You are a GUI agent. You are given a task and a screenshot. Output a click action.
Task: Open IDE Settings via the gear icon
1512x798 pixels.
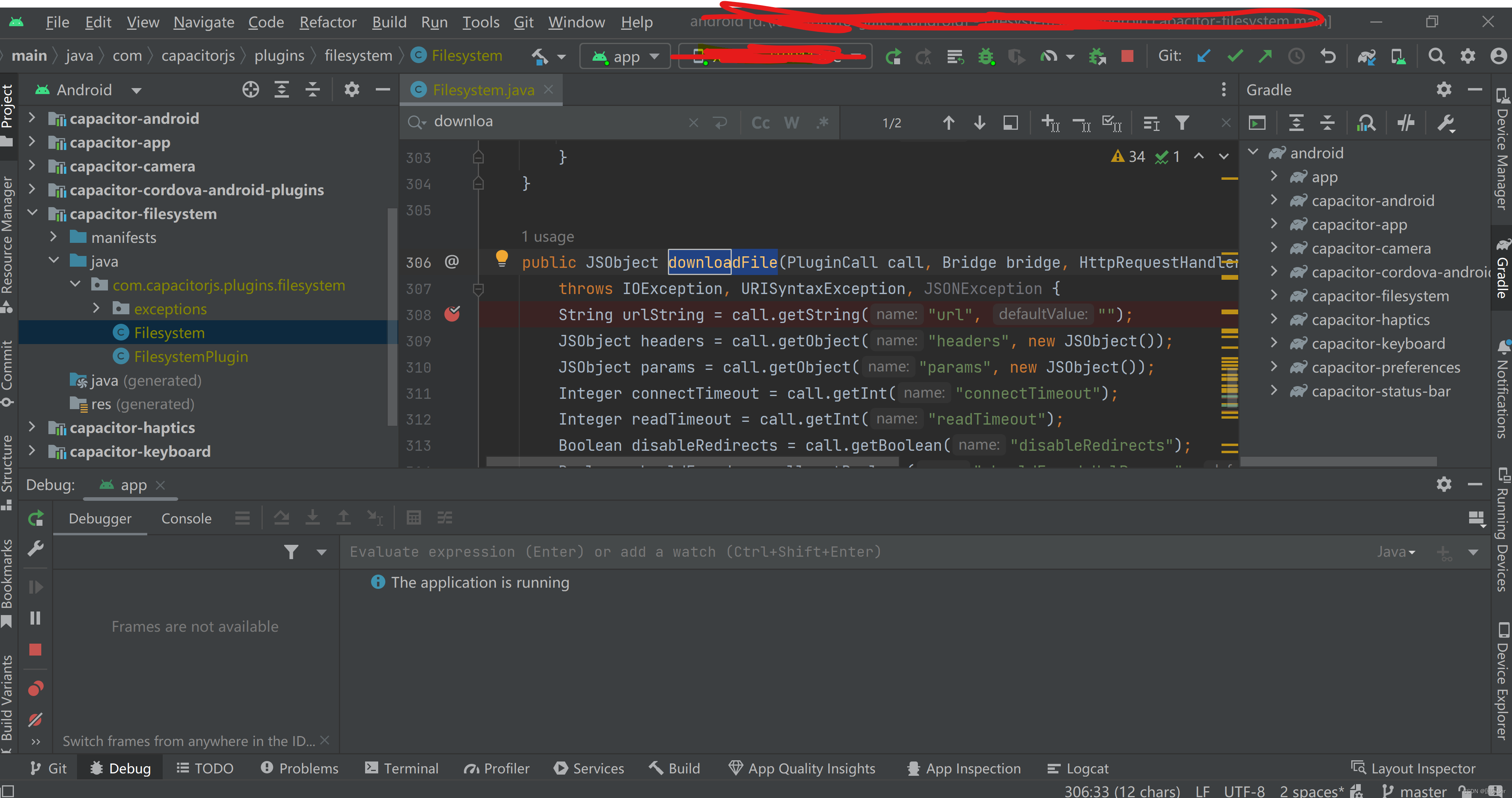point(1468,56)
